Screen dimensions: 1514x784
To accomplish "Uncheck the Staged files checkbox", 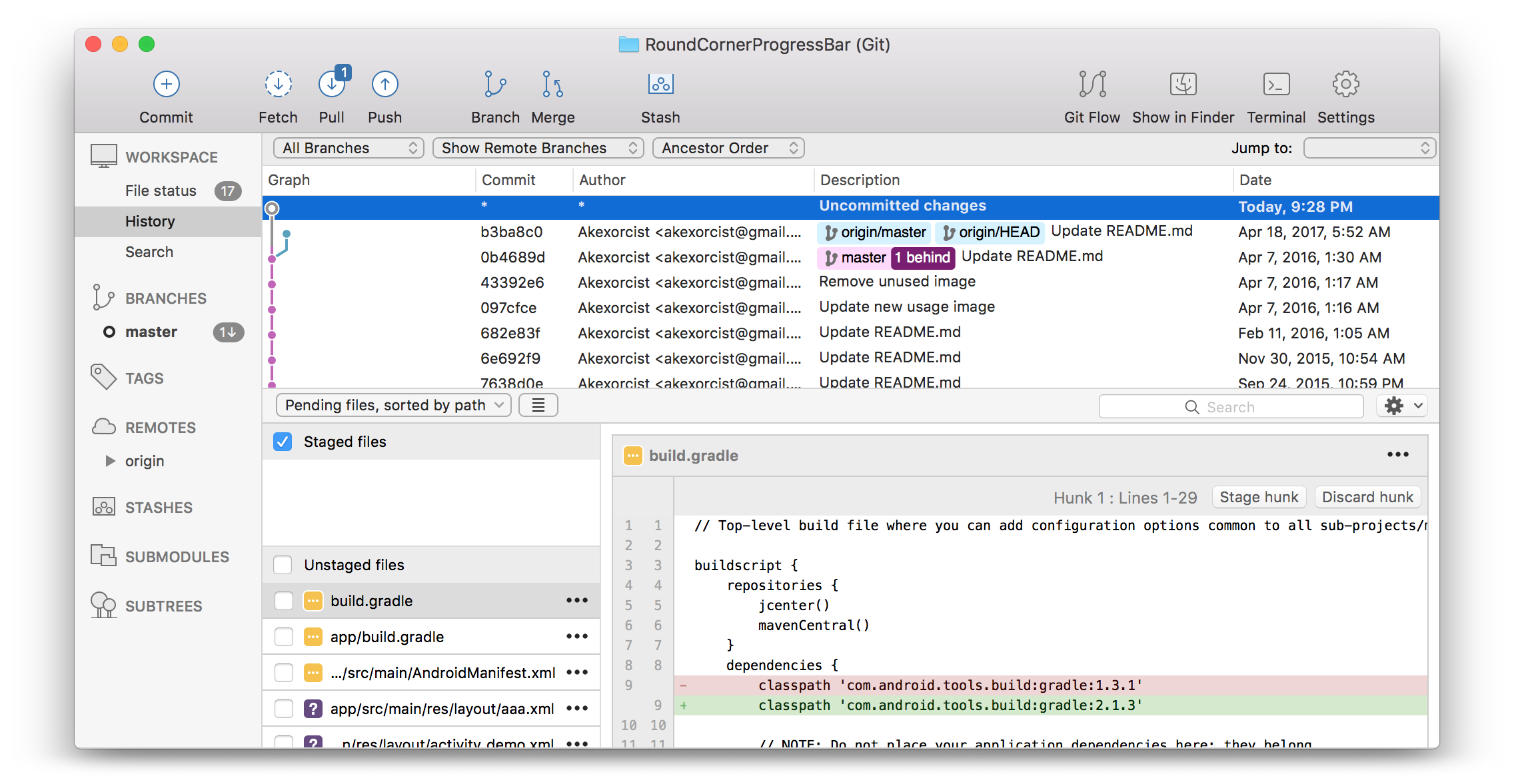I will [283, 442].
